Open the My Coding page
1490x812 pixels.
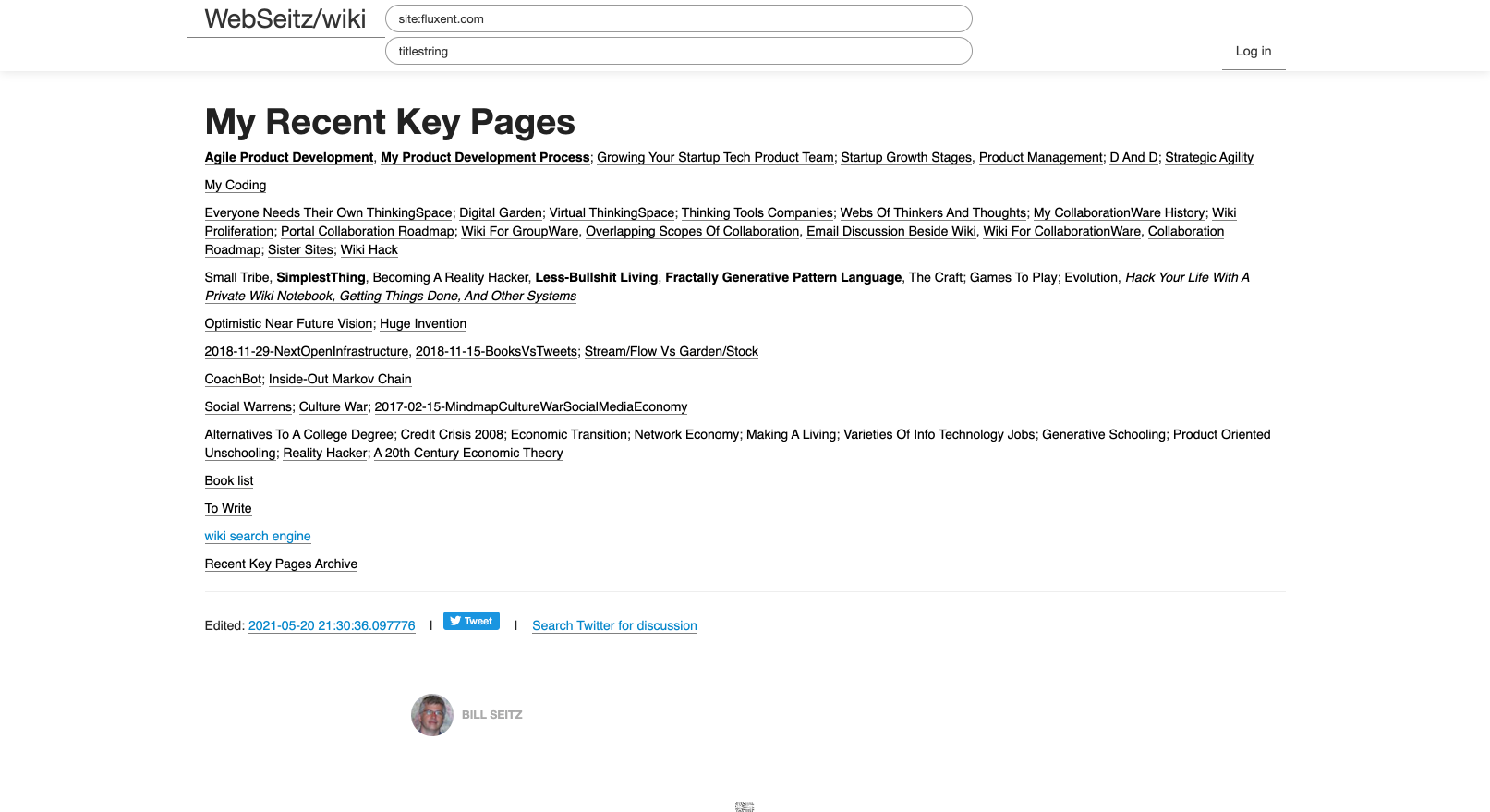(x=236, y=185)
